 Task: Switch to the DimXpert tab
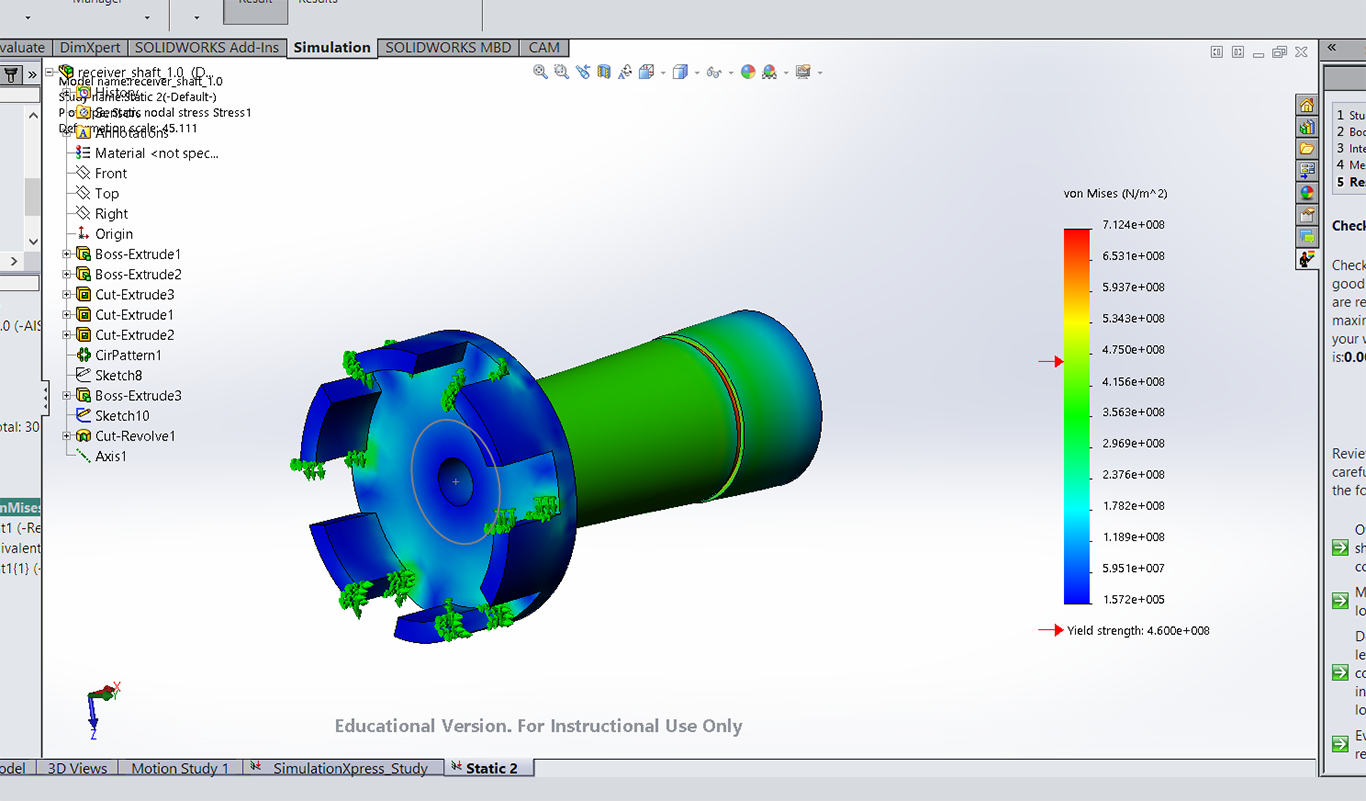tap(90, 47)
